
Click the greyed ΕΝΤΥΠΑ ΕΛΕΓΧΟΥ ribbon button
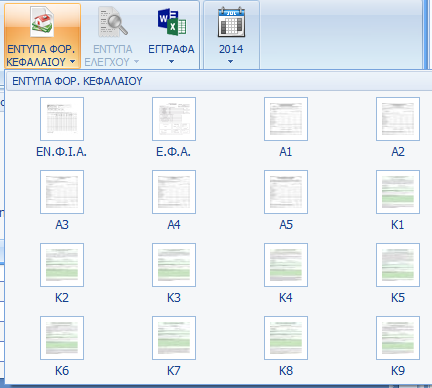click(112, 36)
